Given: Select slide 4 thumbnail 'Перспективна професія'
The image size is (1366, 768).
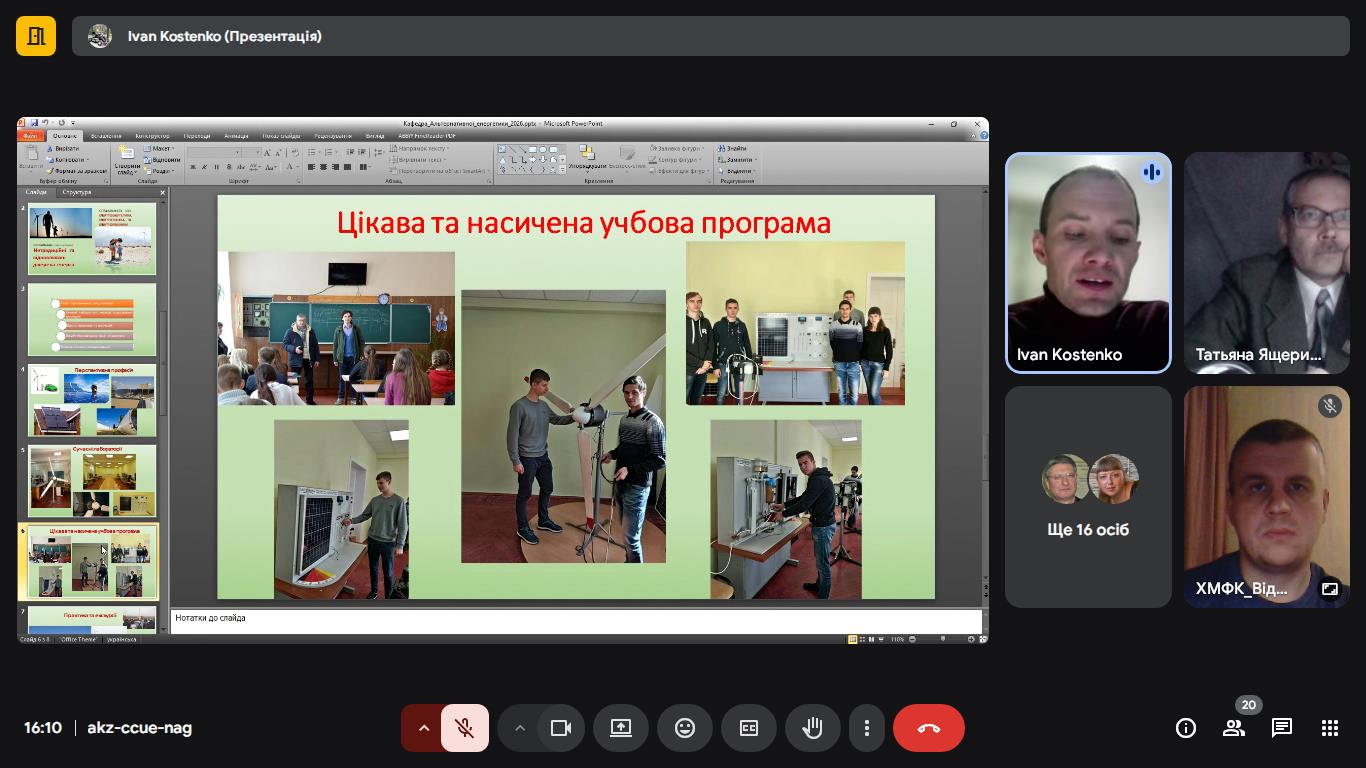Looking at the screenshot, I should click(92, 400).
